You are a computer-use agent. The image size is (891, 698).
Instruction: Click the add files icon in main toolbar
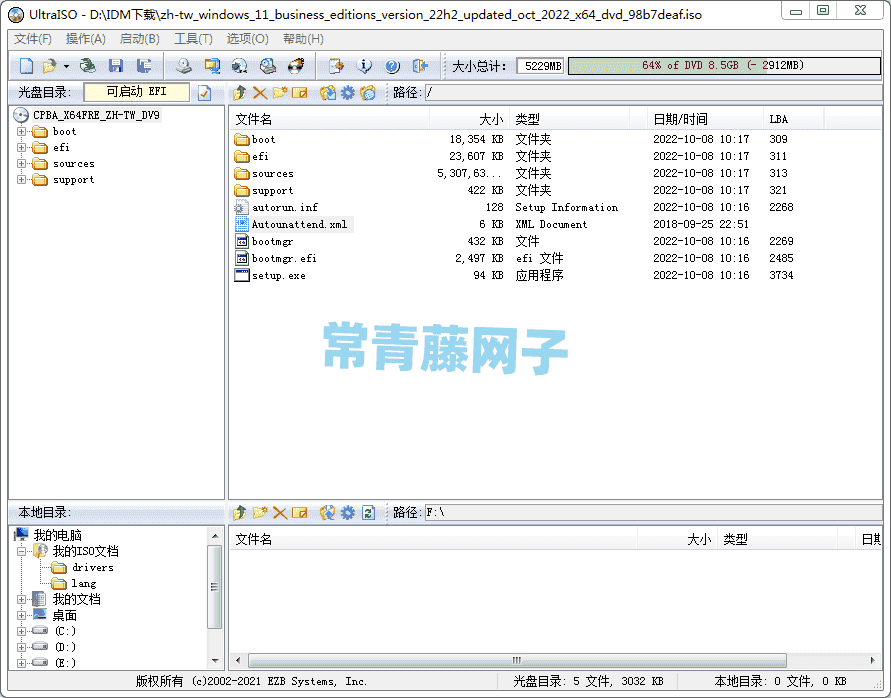[x=336, y=66]
